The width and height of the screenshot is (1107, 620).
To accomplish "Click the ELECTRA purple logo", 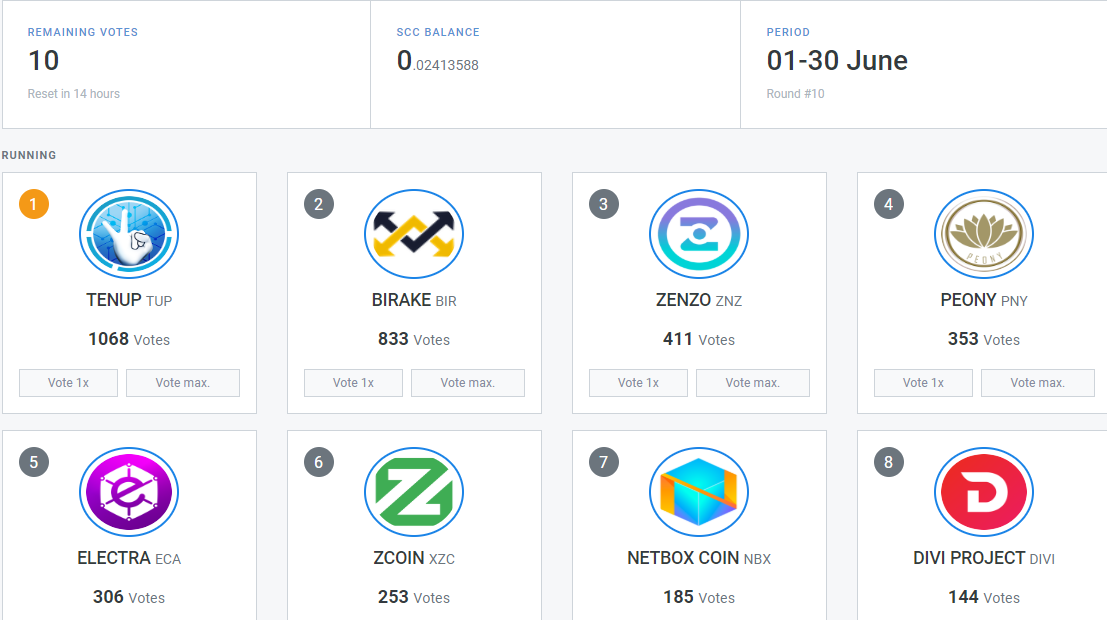I will tap(129, 492).
